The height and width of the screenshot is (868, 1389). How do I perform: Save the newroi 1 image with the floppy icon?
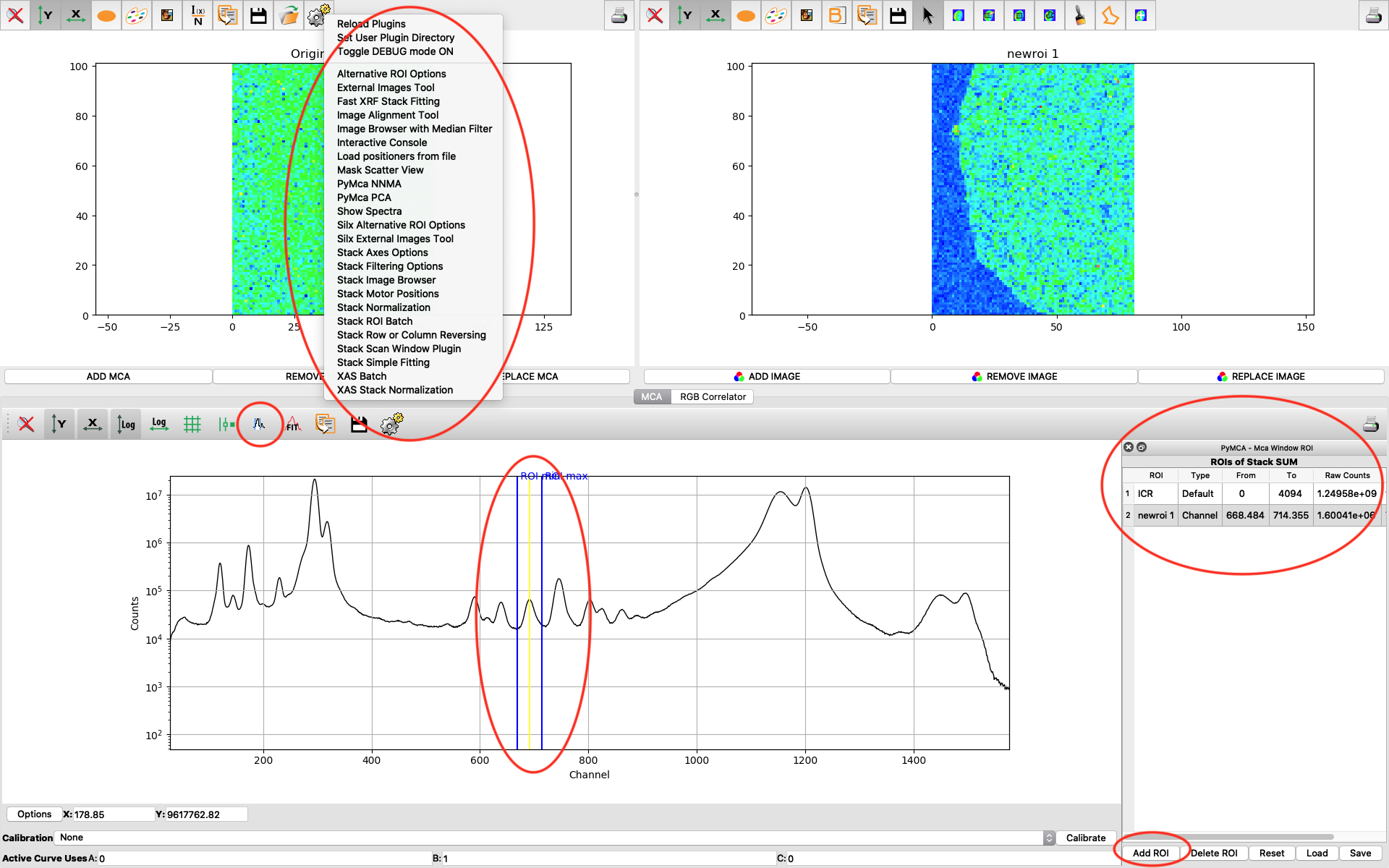click(x=898, y=15)
